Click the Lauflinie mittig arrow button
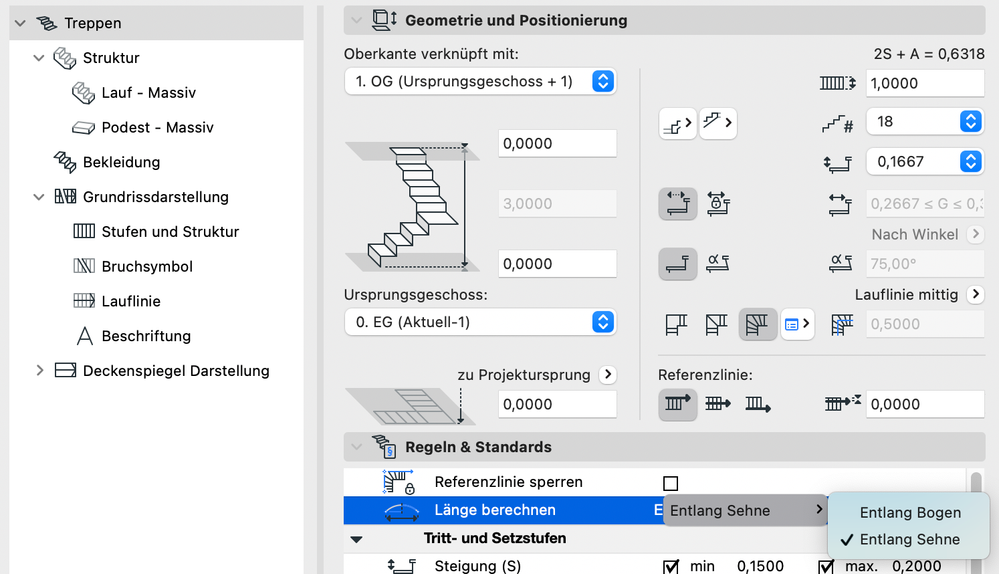The image size is (999, 574). click(x=975, y=295)
